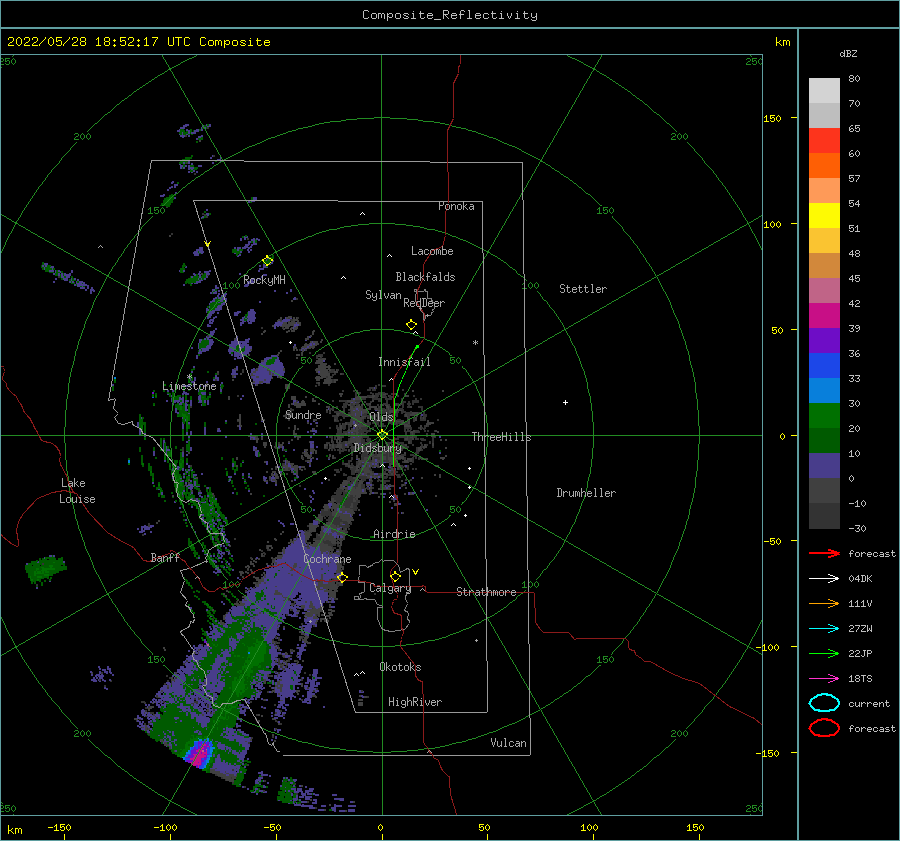
Task: Click the yellow 54 dBZ legend swatch
Action: point(824,215)
